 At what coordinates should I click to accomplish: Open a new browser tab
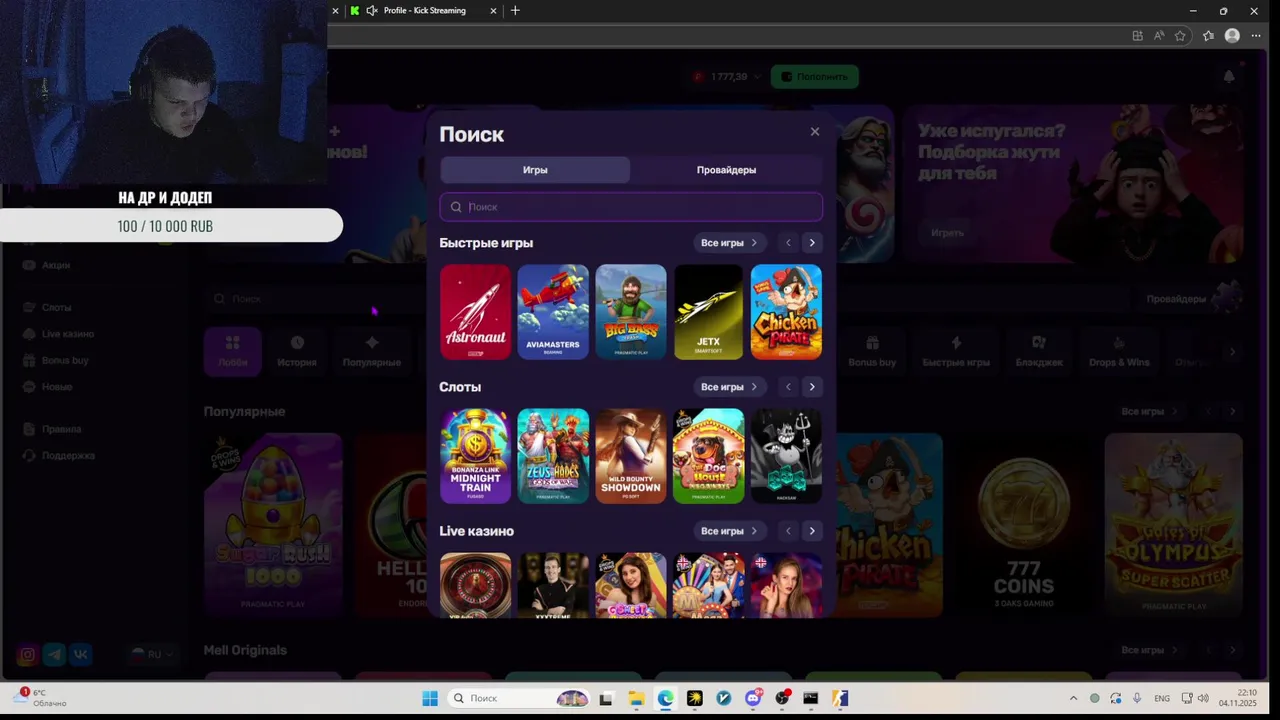[515, 11]
